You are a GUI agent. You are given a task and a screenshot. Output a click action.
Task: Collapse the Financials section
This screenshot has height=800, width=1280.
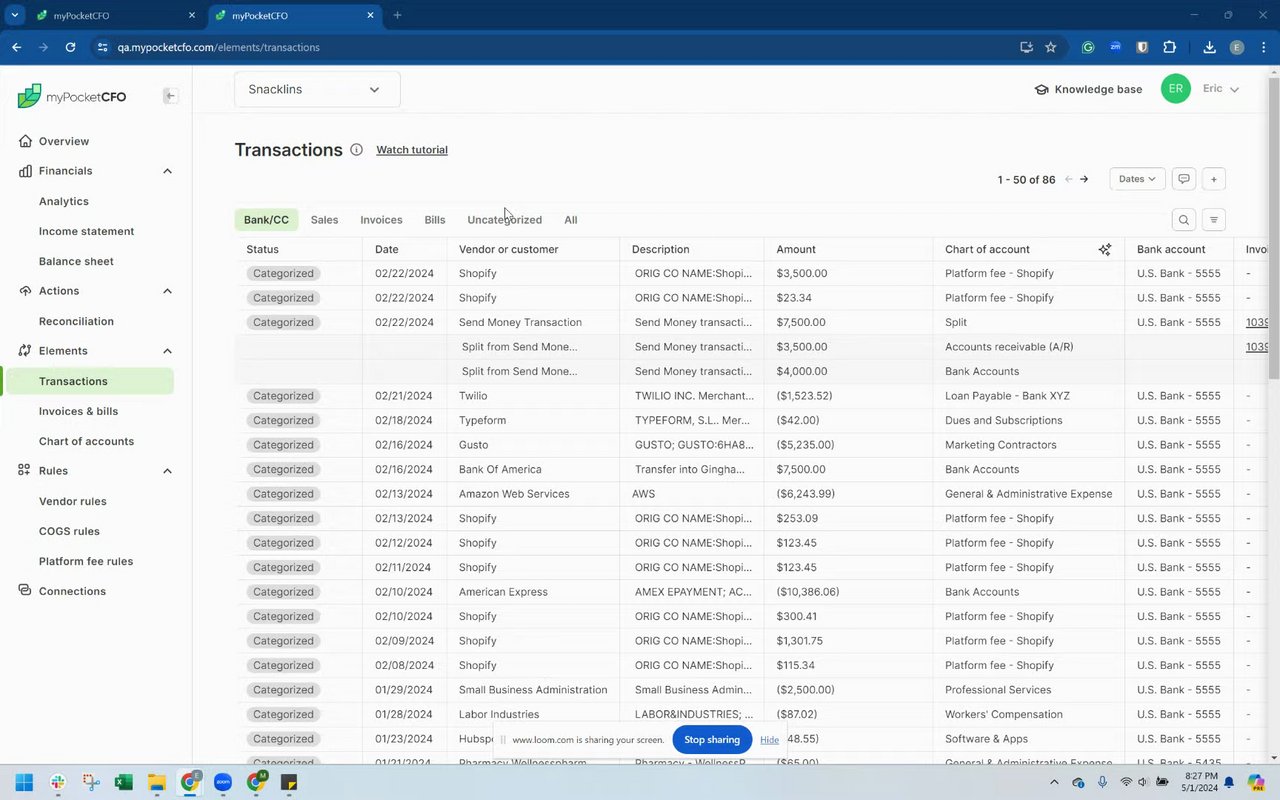pos(167,171)
